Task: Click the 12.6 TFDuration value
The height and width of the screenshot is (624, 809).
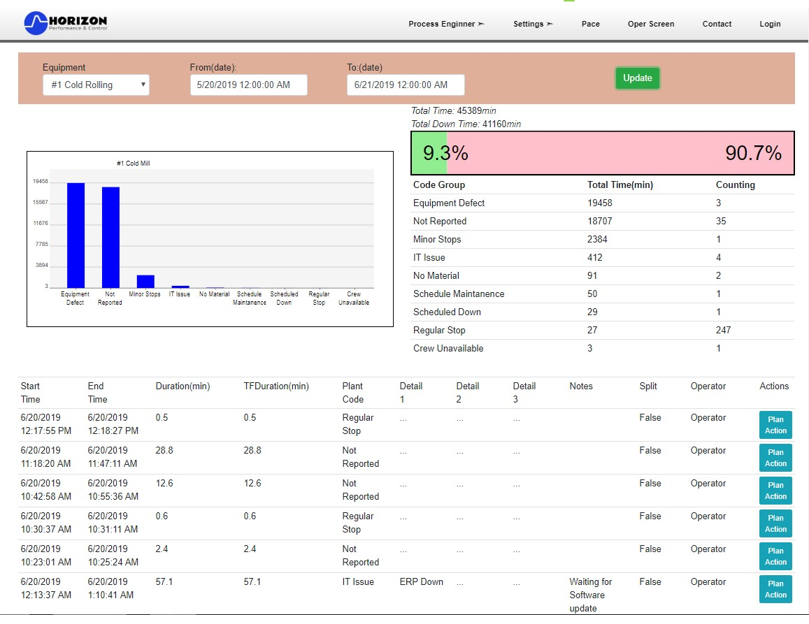Action: pyautogui.click(x=252, y=483)
